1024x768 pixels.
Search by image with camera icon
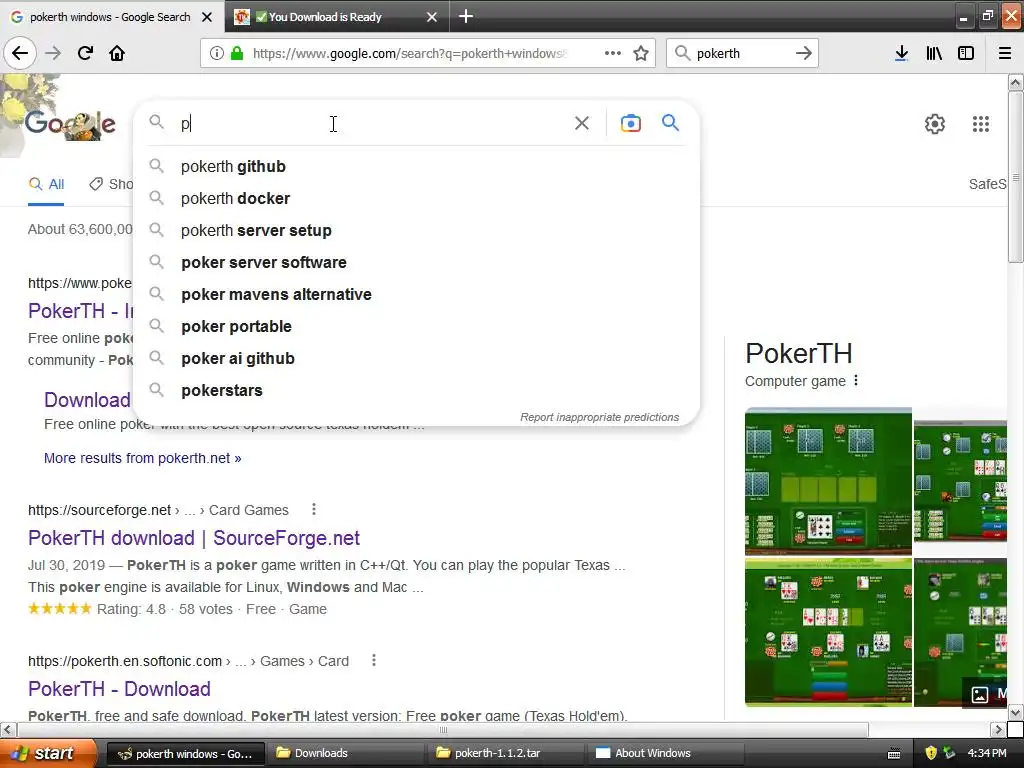(x=630, y=123)
